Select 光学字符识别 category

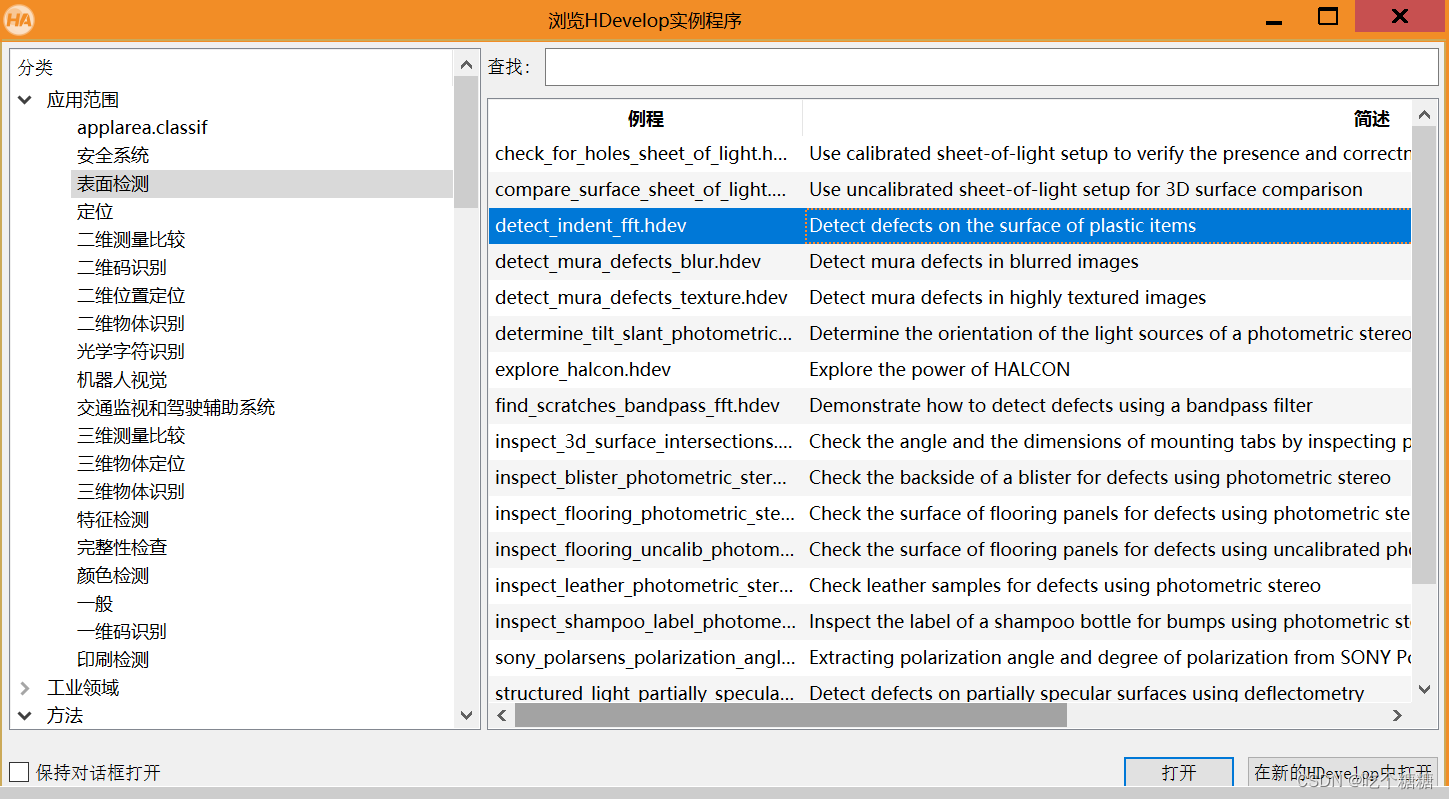[131, 352]
